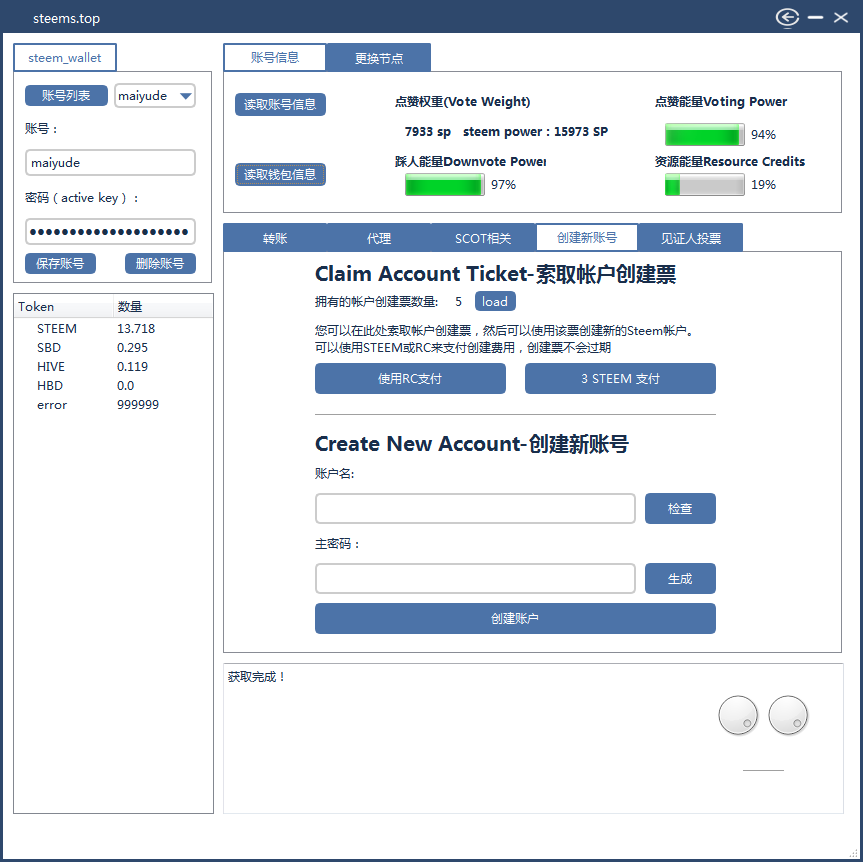Click the right round knob in log panel
863x862 pixels.
(x=788, y=715)
